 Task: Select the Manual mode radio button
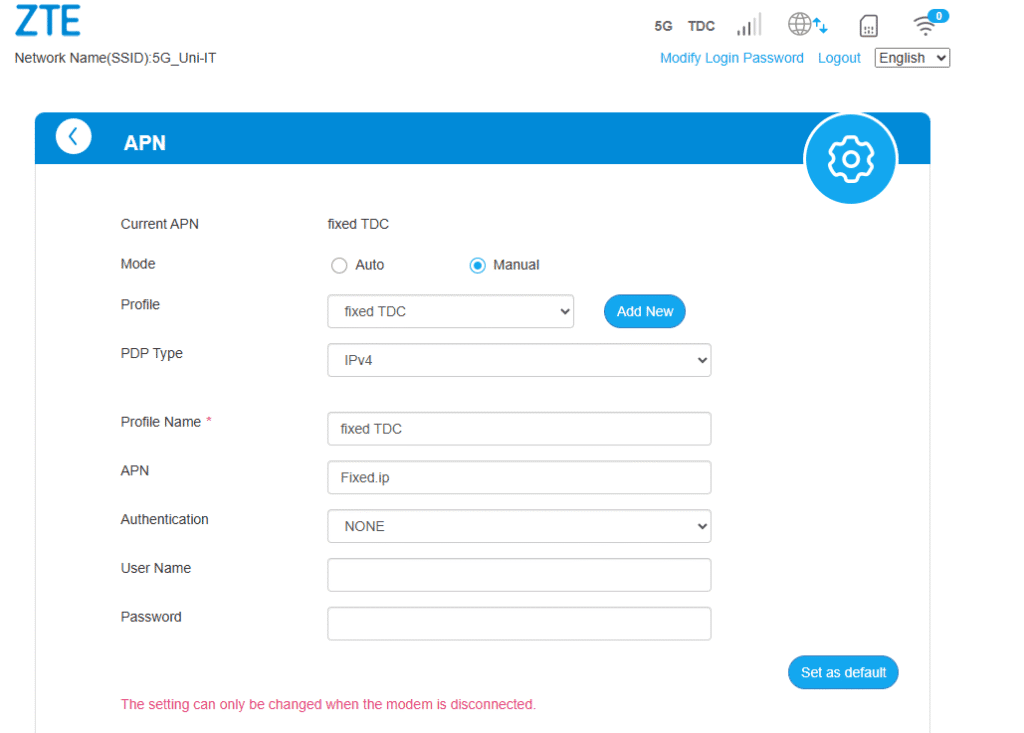(477, 265)
